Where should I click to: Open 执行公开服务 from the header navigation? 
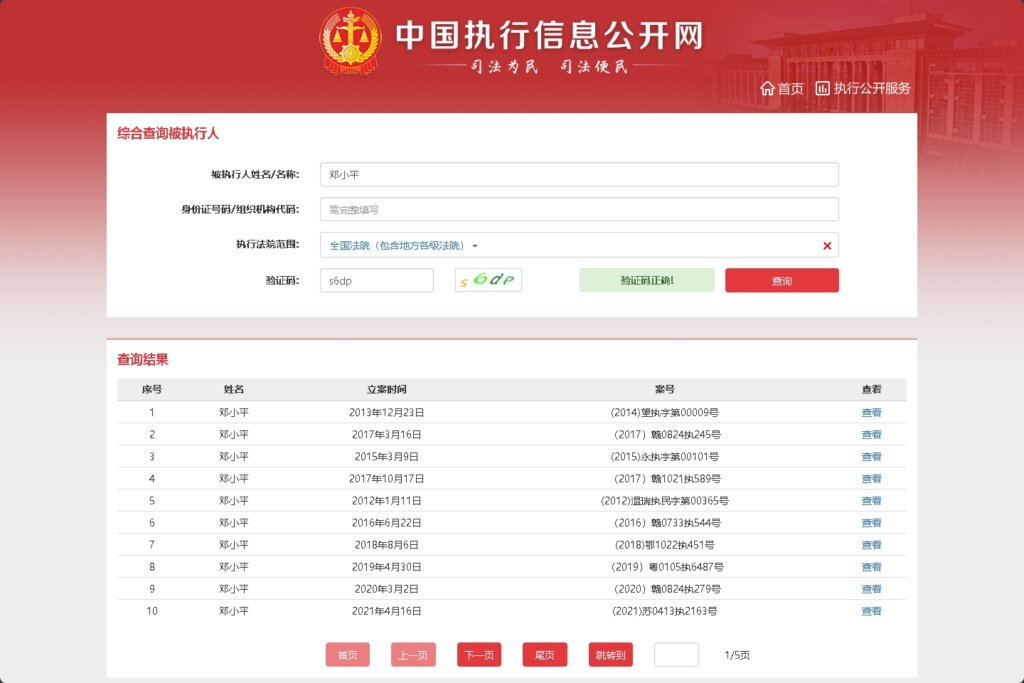[863, 88]
